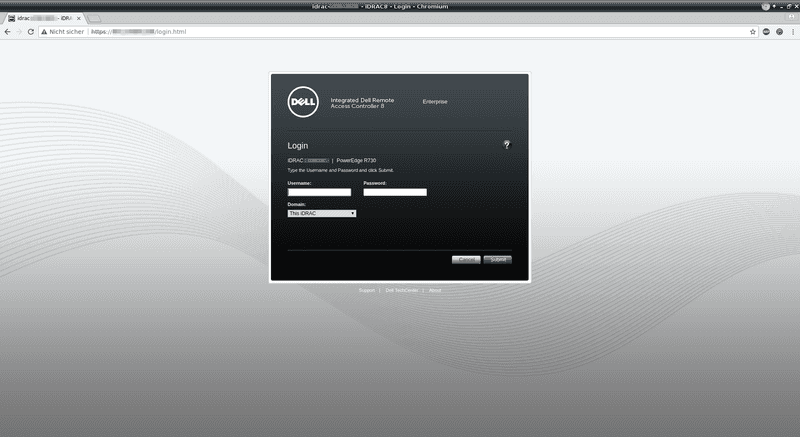Open the login help question mark icon
This screenshot has width=800, height=437.
[x=507, y=145]
